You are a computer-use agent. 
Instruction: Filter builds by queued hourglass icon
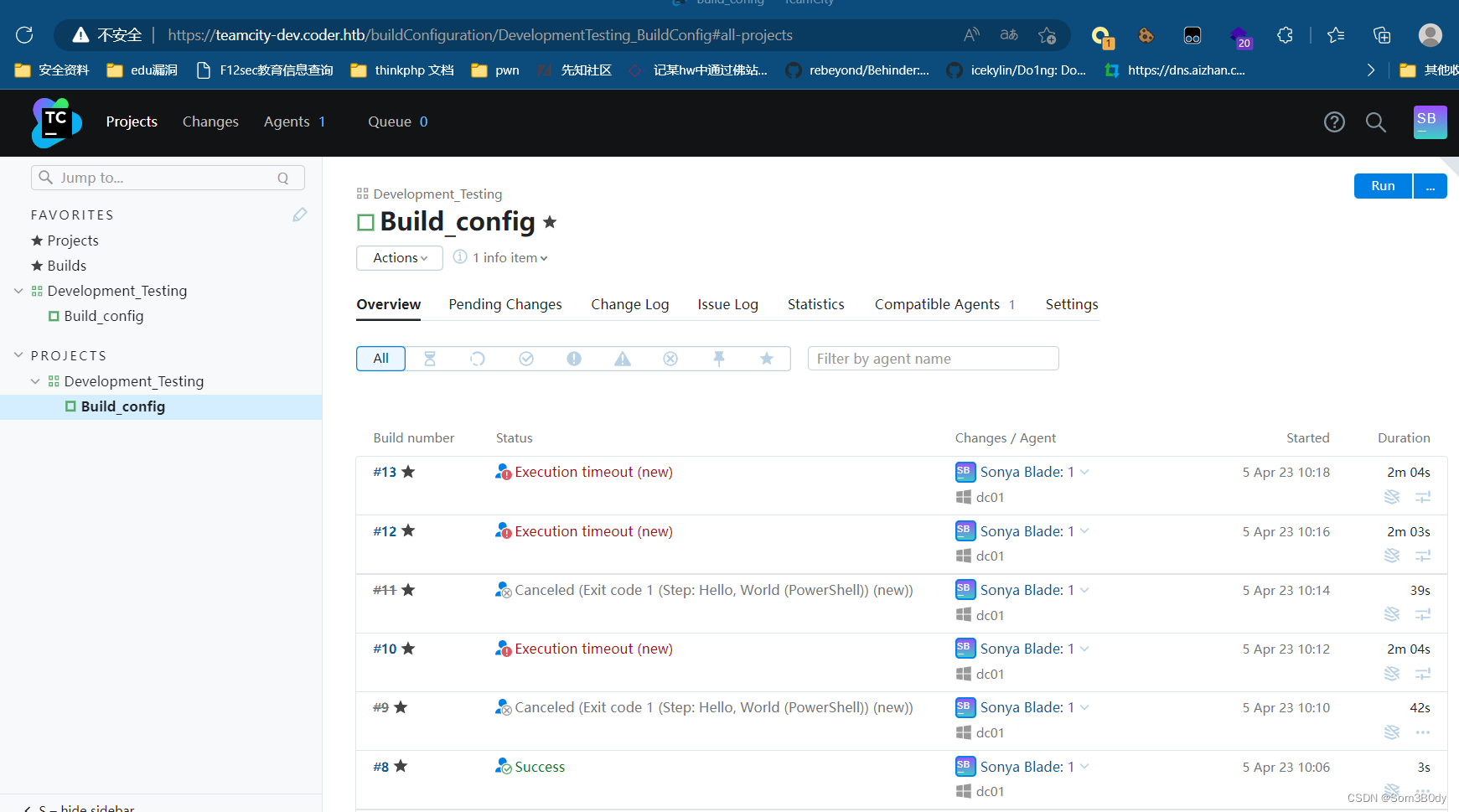coord(430,359)
